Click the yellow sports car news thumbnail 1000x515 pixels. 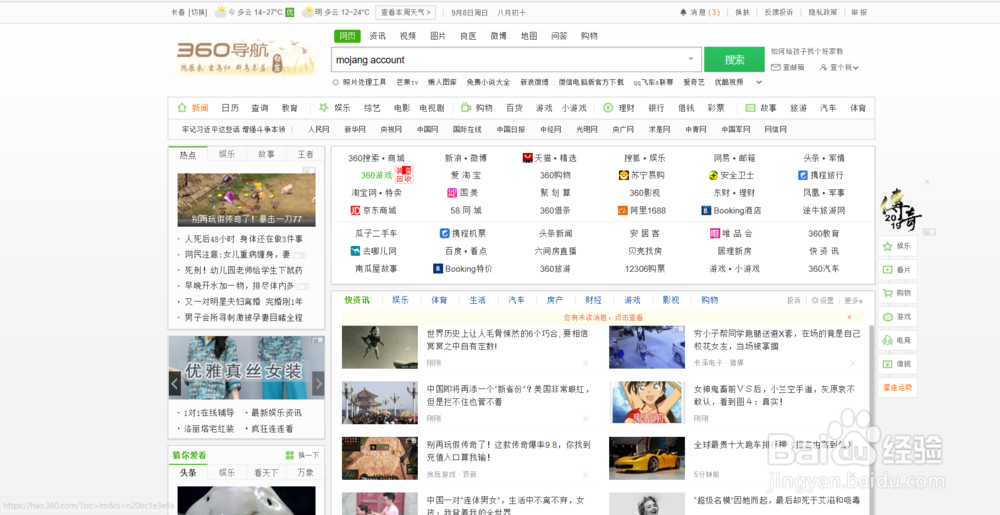[x=647, y=457]
